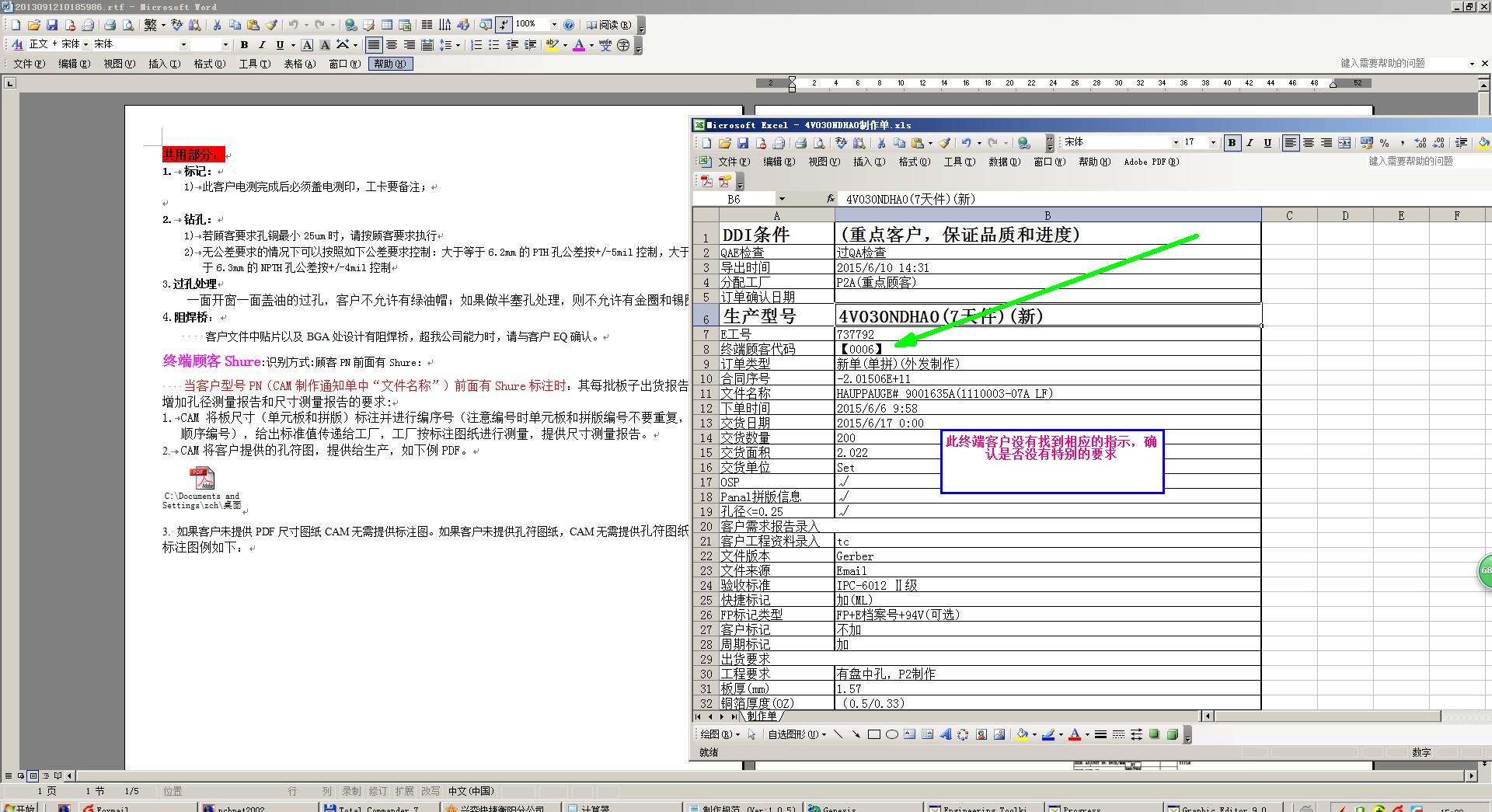Viewport: 1492px width, 812px height.
Task: Click Increase Decimal icon in Excel
Action: tap(1421, 143)
